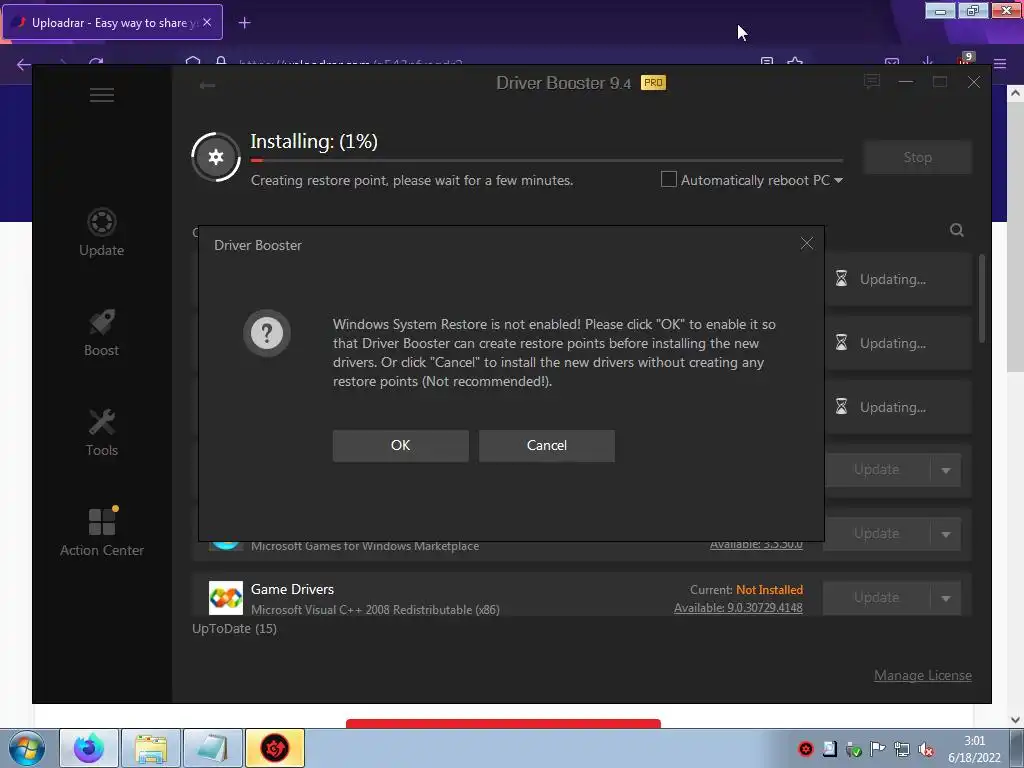Open the Available 9.0.30729.4148 version link
The height and width of the screenshot is (768, 1024).
[x=738, y=608]
